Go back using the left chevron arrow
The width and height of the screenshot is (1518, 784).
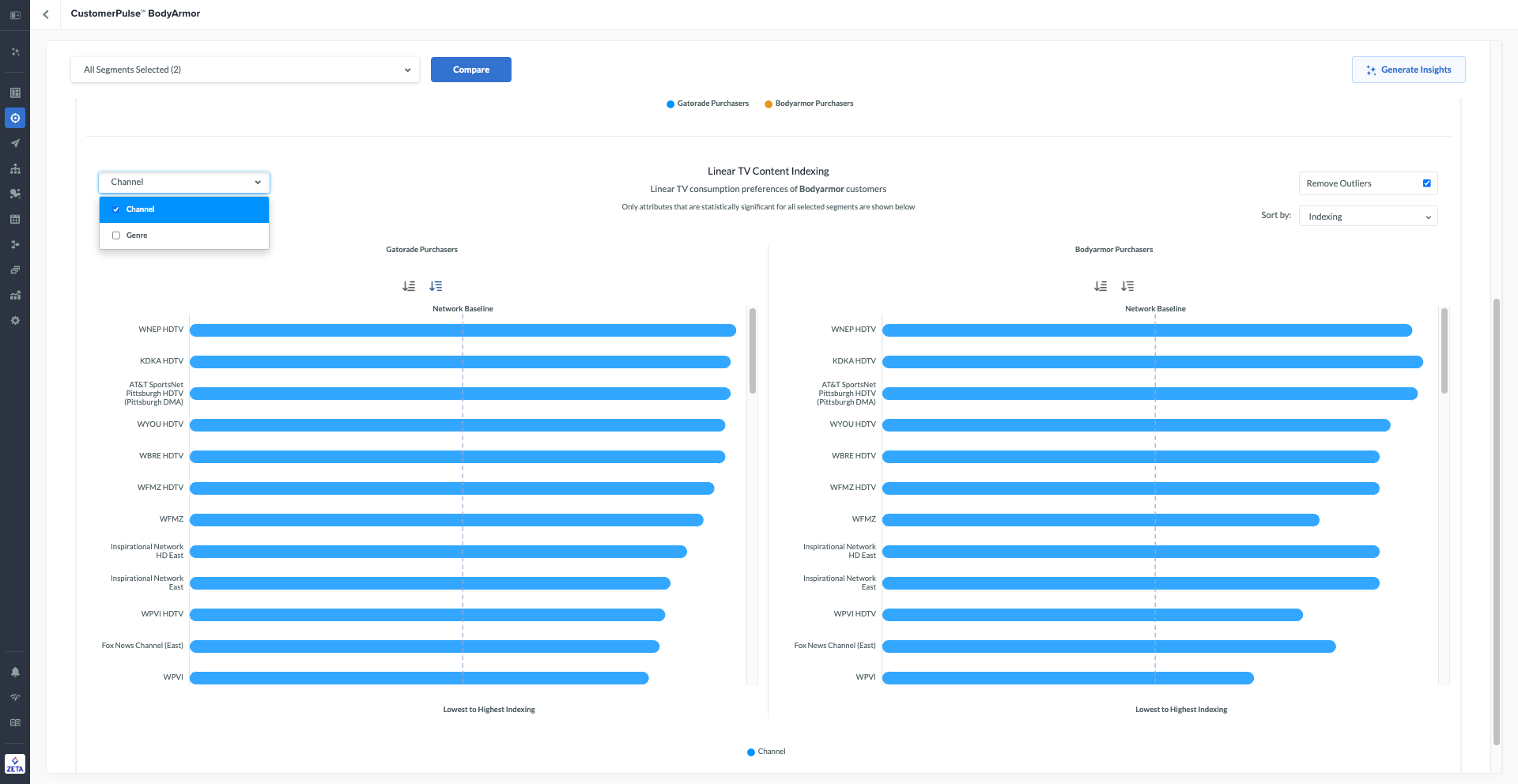(x=46, y=14)
